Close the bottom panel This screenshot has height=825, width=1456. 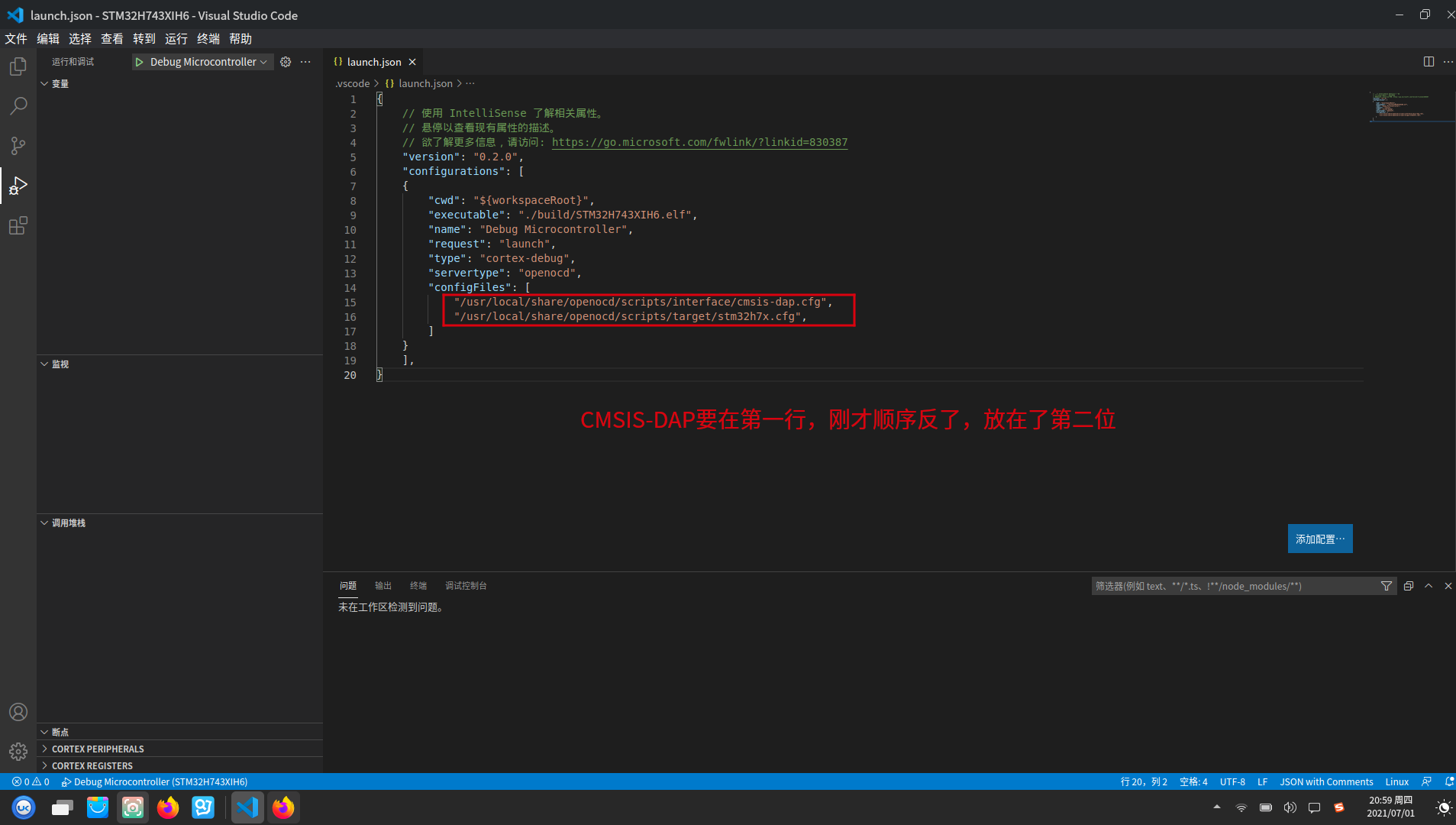click(1448, 586)
